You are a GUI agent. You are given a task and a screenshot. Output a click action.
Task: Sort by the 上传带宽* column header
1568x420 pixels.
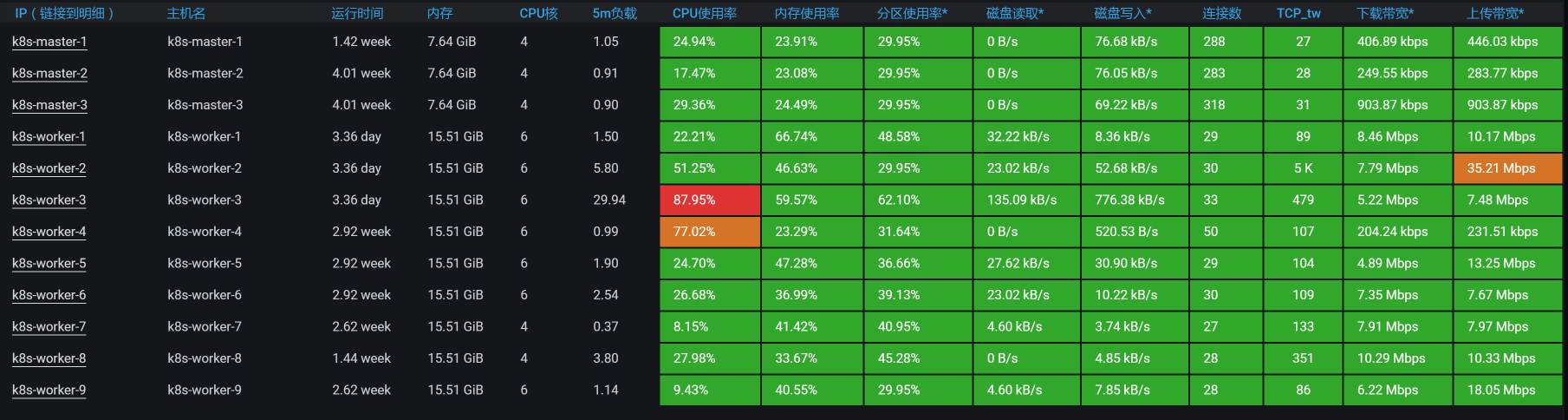pyautogui.click(x=1494, y=13)
